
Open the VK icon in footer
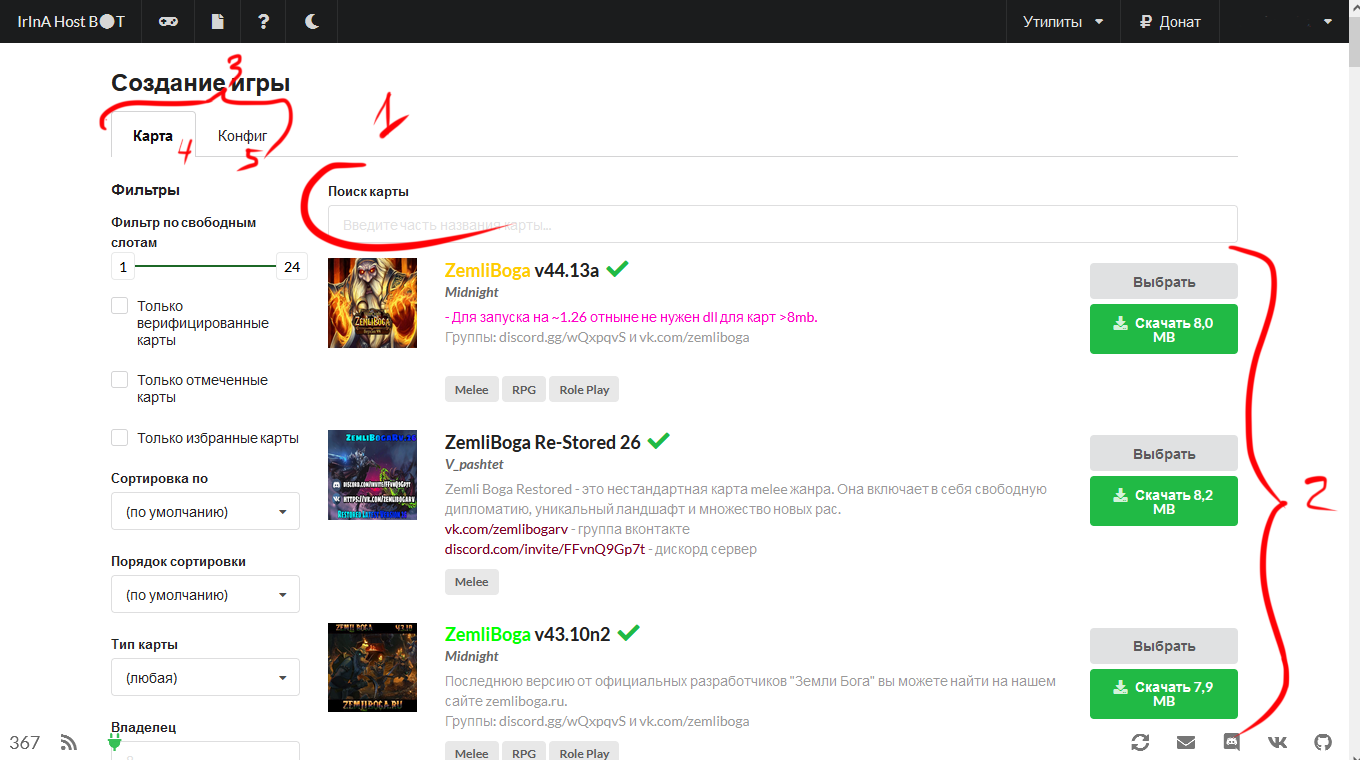point(1278,742)
